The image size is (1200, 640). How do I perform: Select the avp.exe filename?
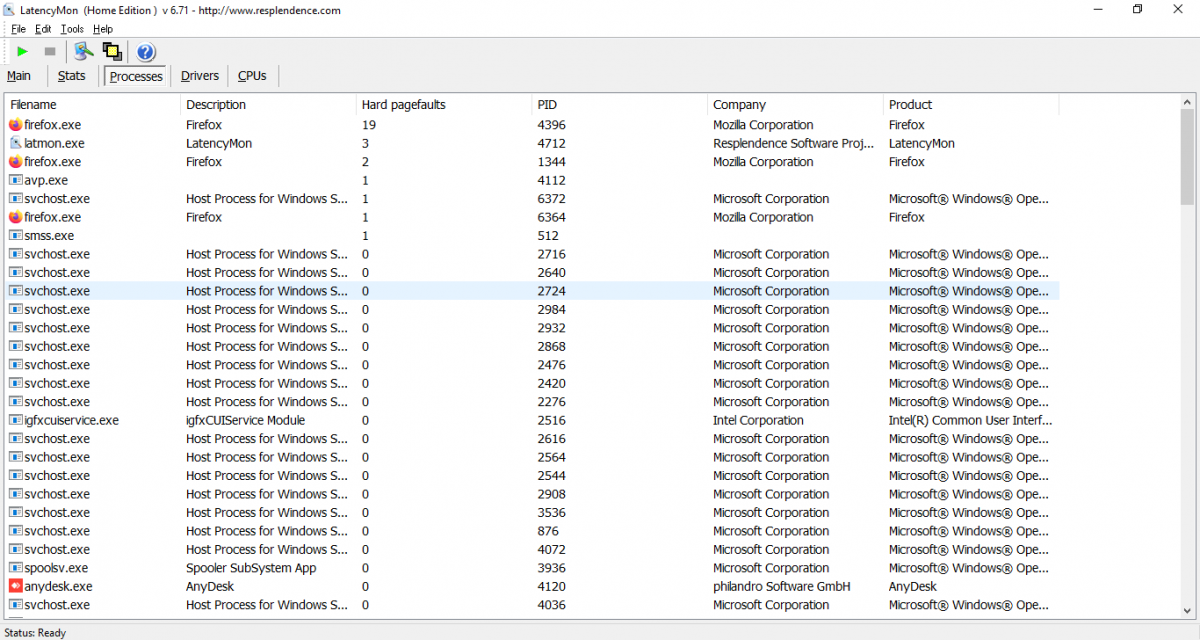click(46, 180)
